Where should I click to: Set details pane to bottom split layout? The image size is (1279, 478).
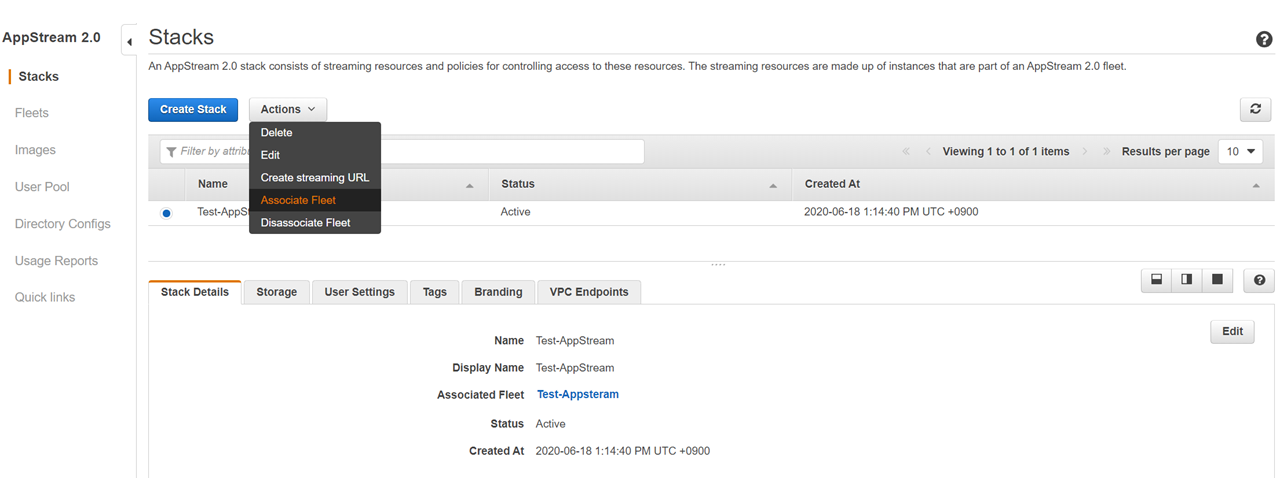(1157, 280)
